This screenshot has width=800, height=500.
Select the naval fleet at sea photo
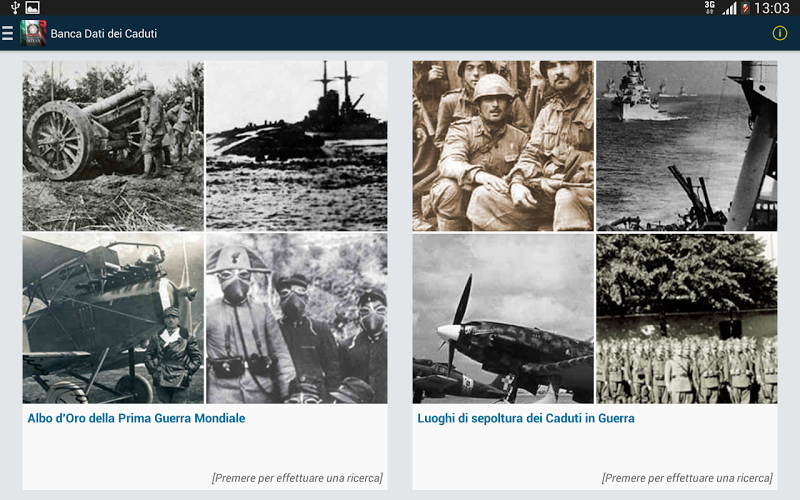point(687,146)
